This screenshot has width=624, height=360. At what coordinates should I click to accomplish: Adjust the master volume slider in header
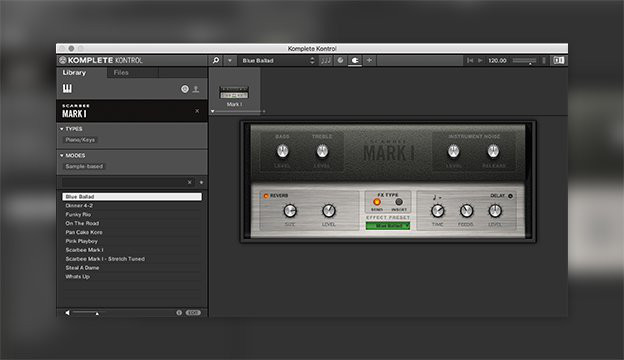(x=524, y=60)
